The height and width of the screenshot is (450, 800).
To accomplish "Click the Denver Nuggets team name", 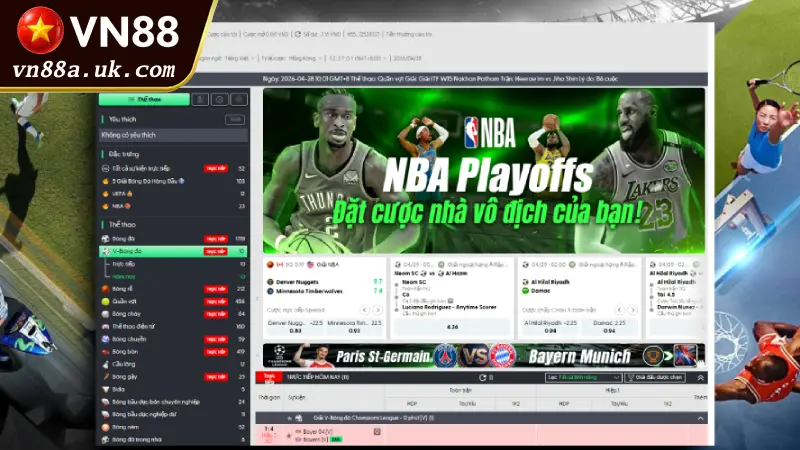I will click(x=297, y=282).
